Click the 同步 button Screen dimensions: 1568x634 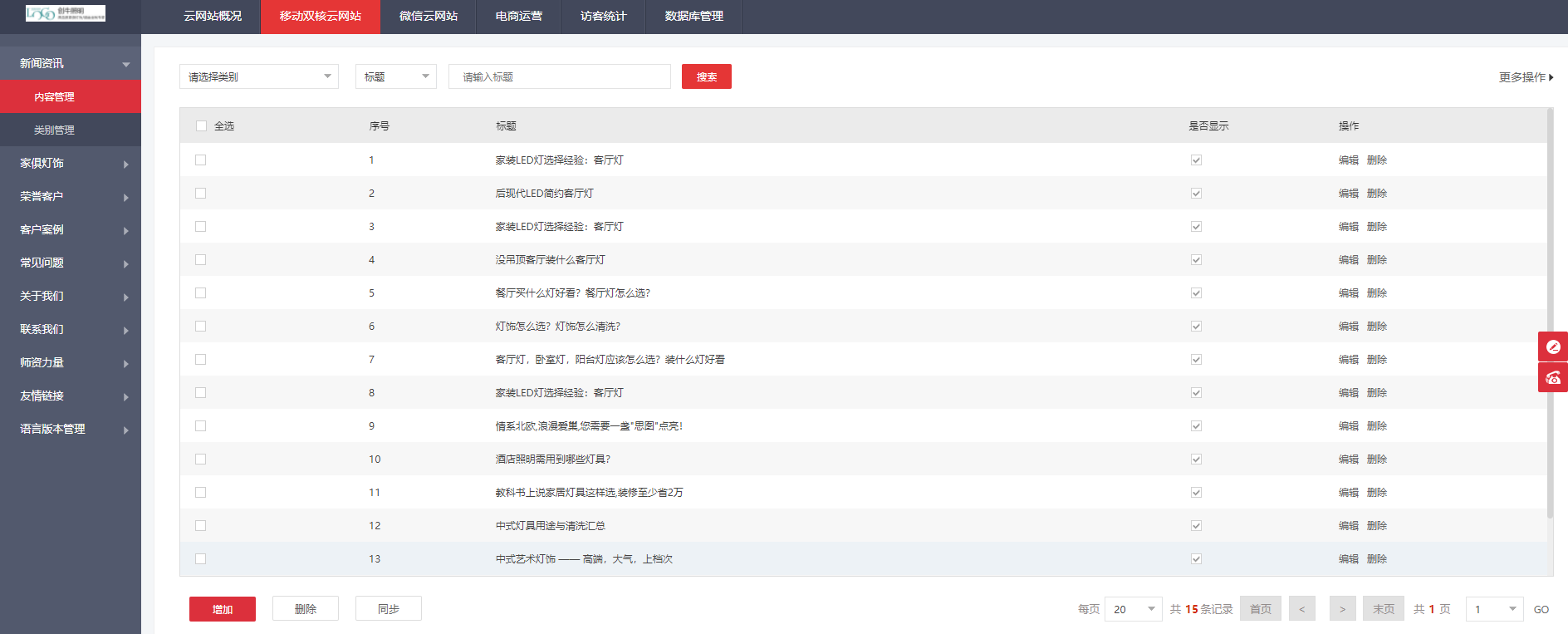(x=389, y=608)
